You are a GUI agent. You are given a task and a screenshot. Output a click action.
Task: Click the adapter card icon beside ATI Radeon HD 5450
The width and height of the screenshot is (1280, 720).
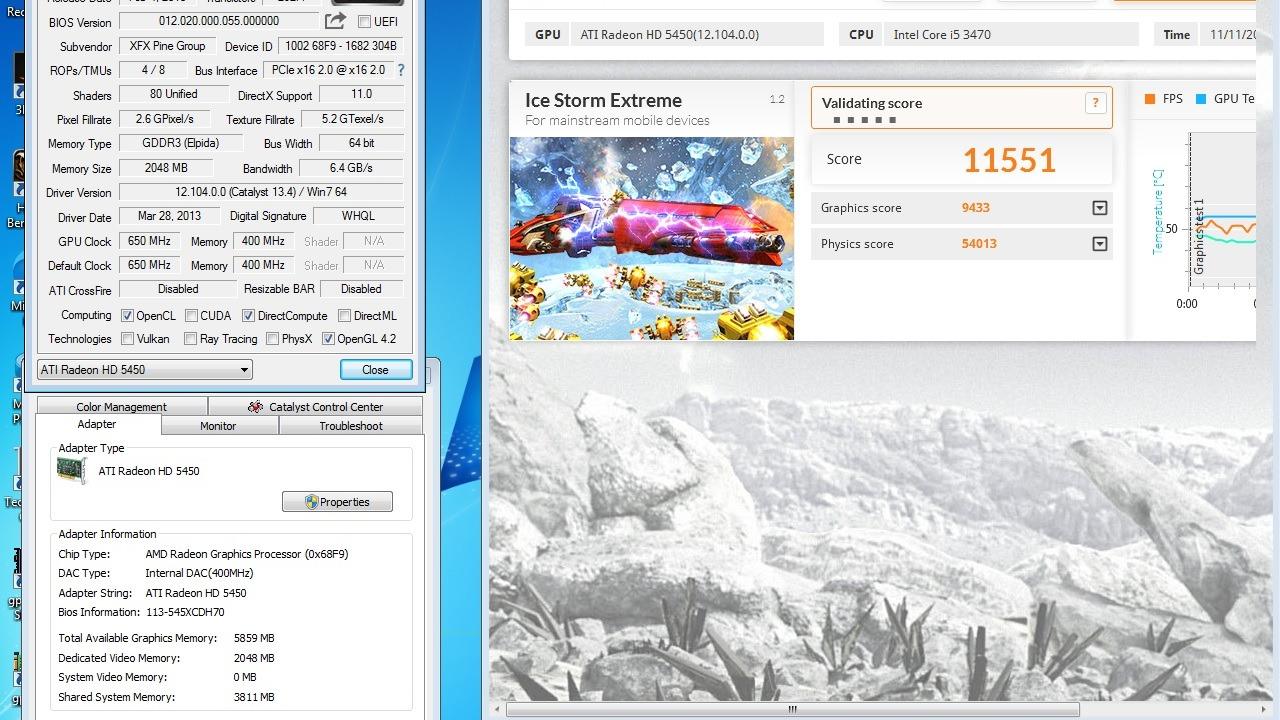coord(72,471)
